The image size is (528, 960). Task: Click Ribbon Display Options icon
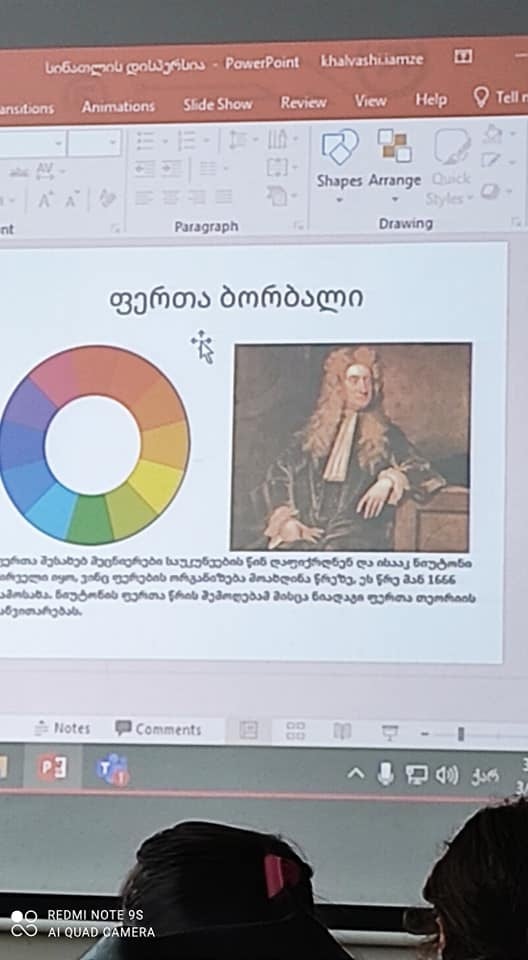tap(463, 56)
